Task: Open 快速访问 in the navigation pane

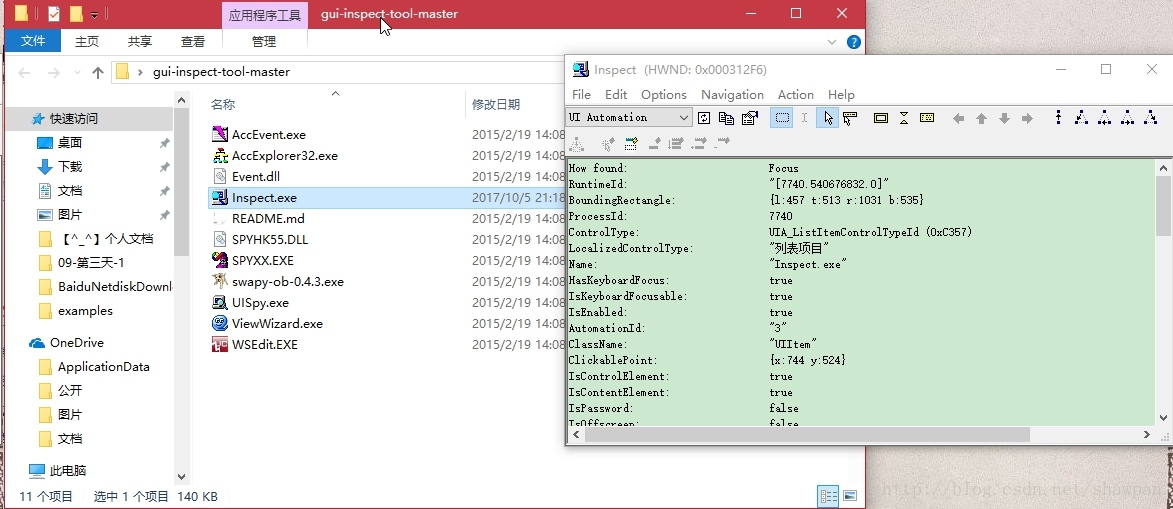Action: tap(73, 118)
